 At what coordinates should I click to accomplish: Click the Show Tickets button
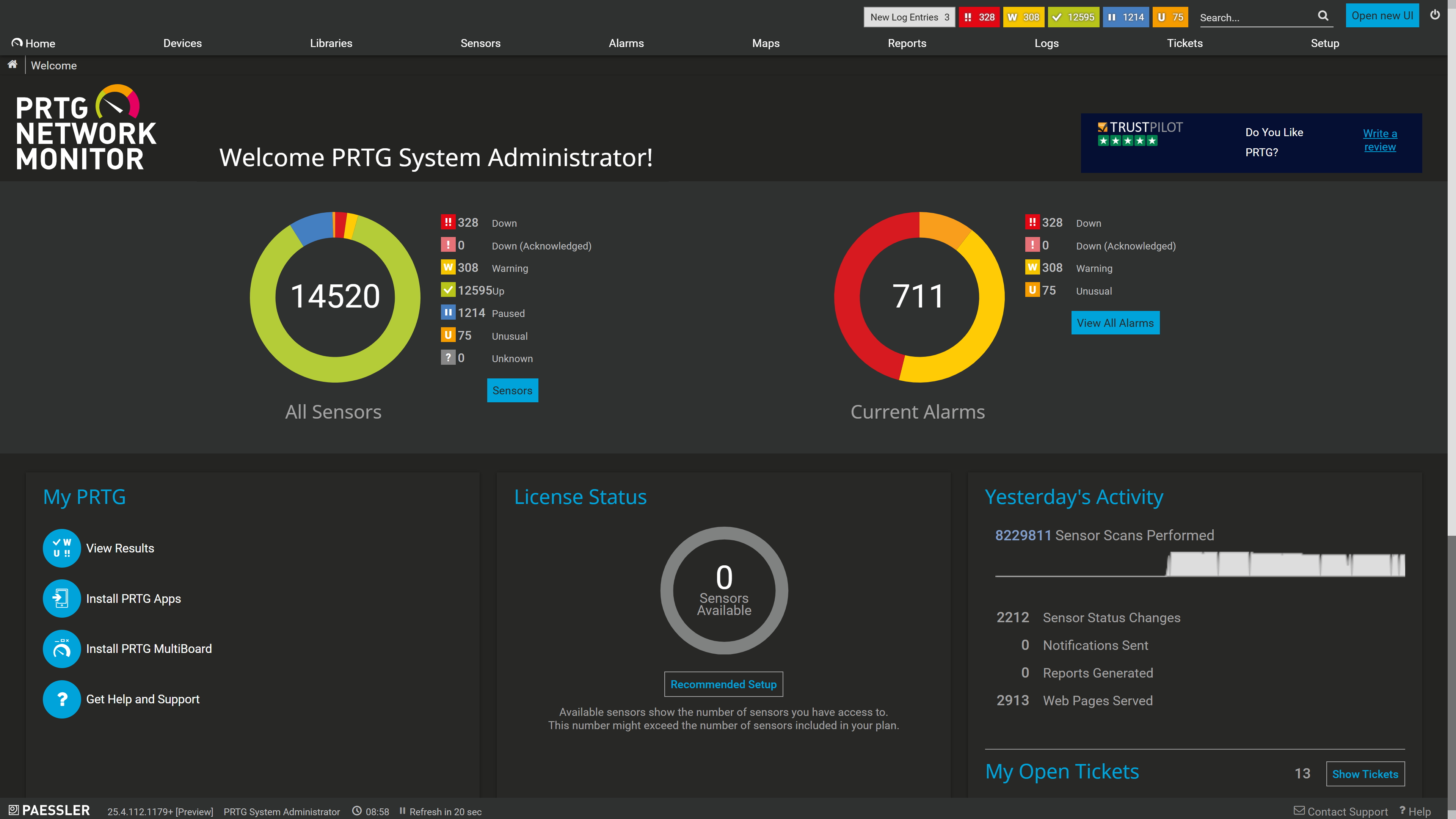(x=1365, y=774)
